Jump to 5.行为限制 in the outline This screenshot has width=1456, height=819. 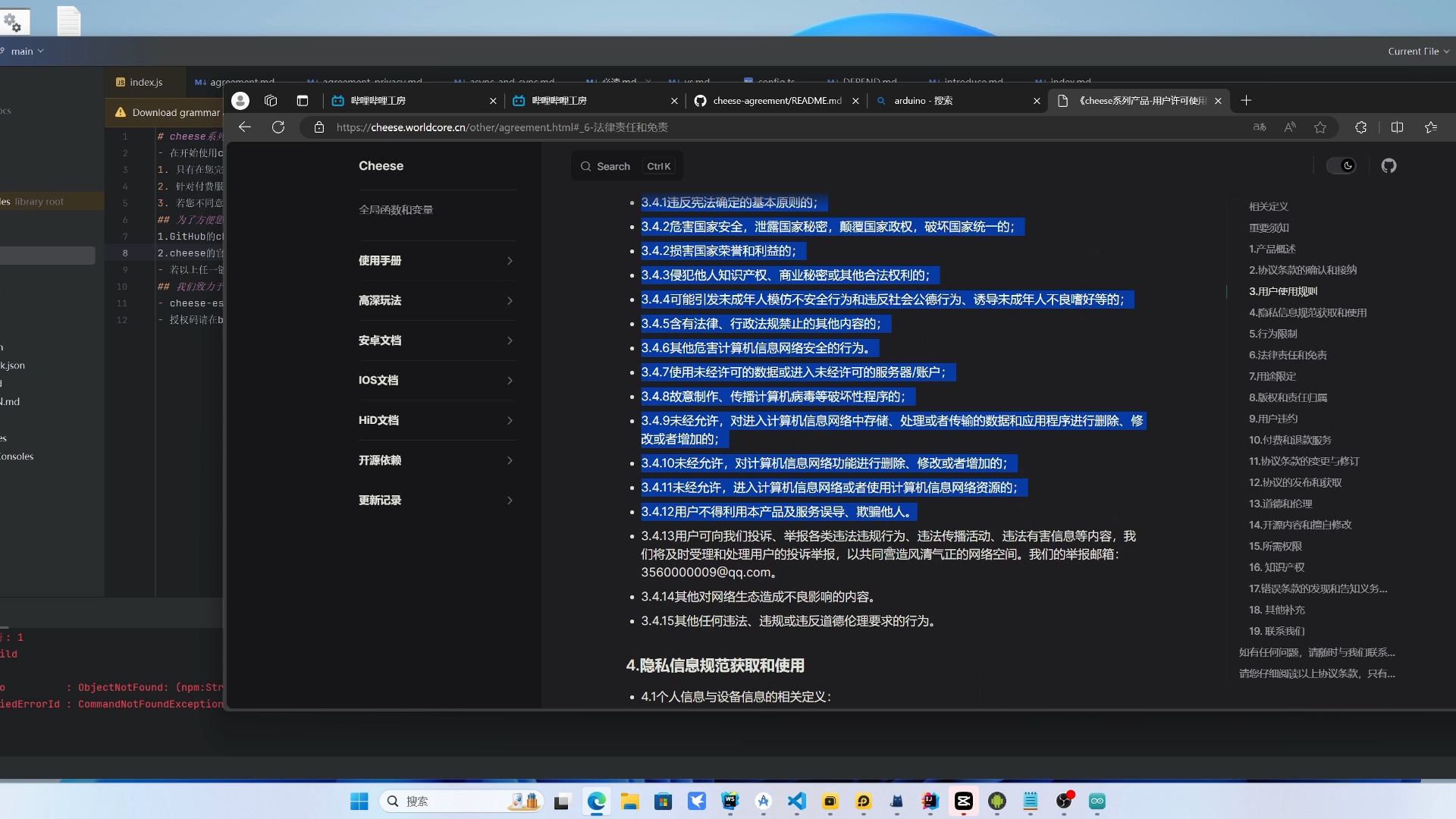1273,334
